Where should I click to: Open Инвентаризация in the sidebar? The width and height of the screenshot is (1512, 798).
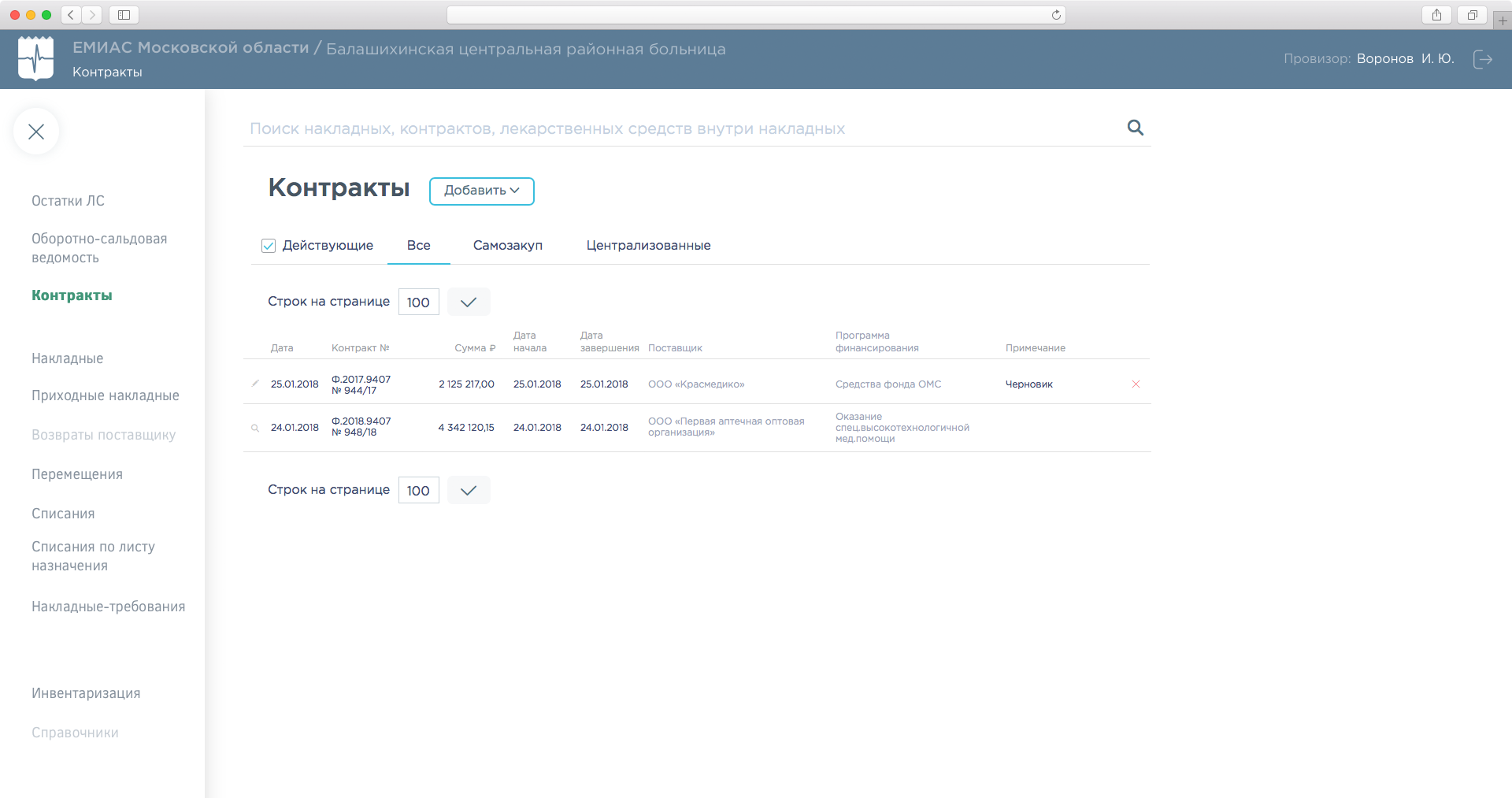click(86, 693)
